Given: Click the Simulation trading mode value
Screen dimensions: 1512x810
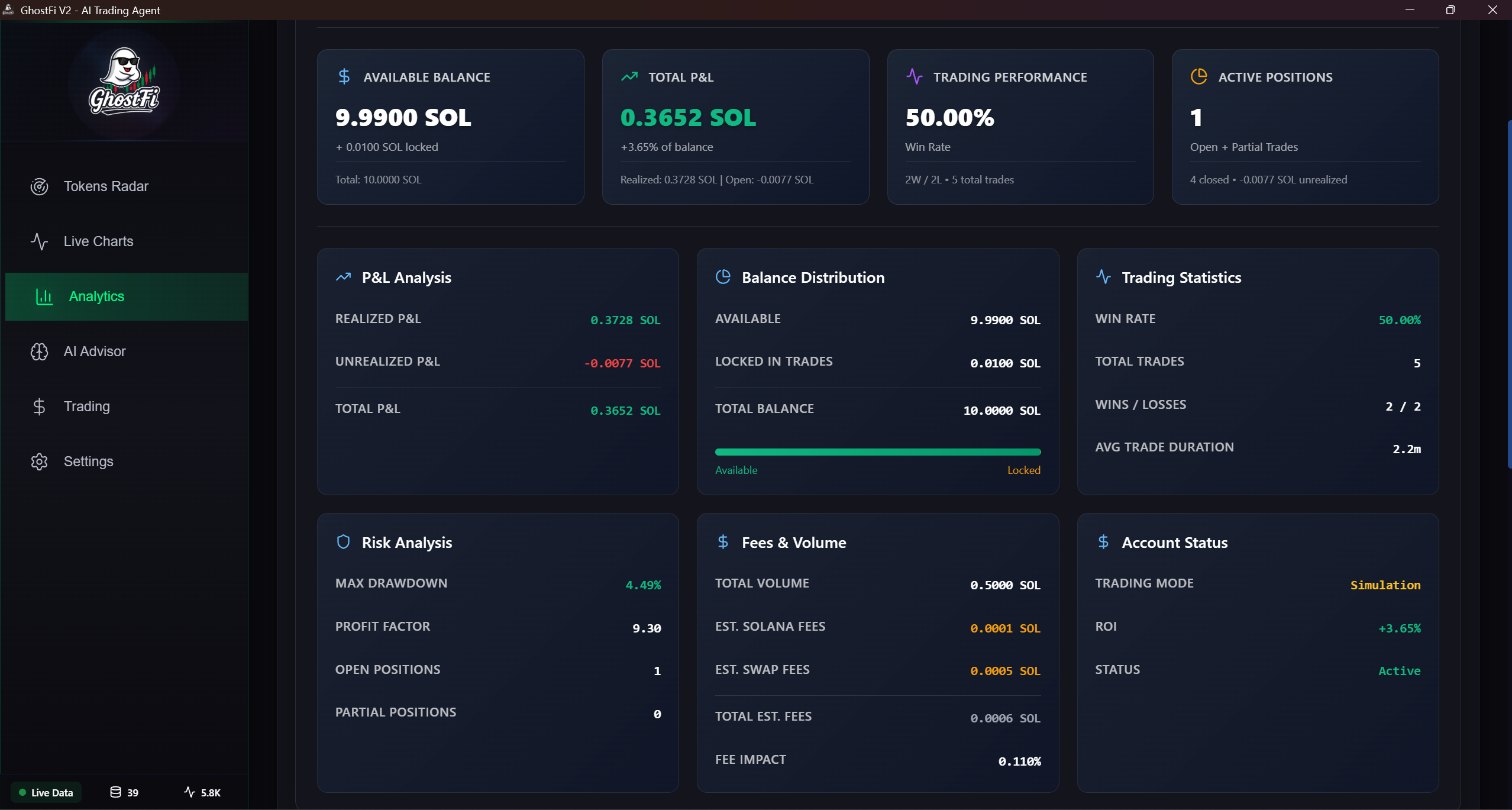Looking at the screenshot, I should (1384, 585).
